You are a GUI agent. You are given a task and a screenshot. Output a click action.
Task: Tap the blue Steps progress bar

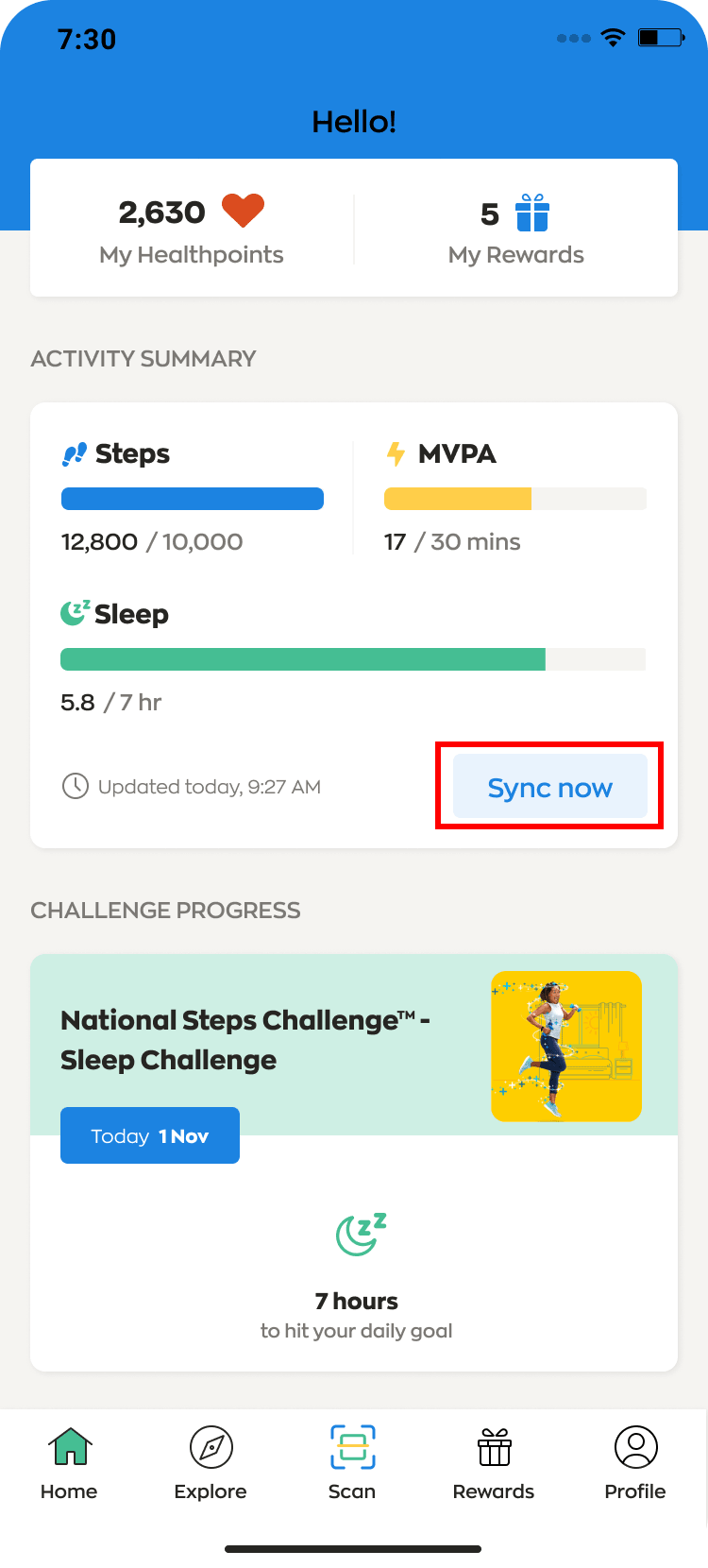[x=193, y=499]
